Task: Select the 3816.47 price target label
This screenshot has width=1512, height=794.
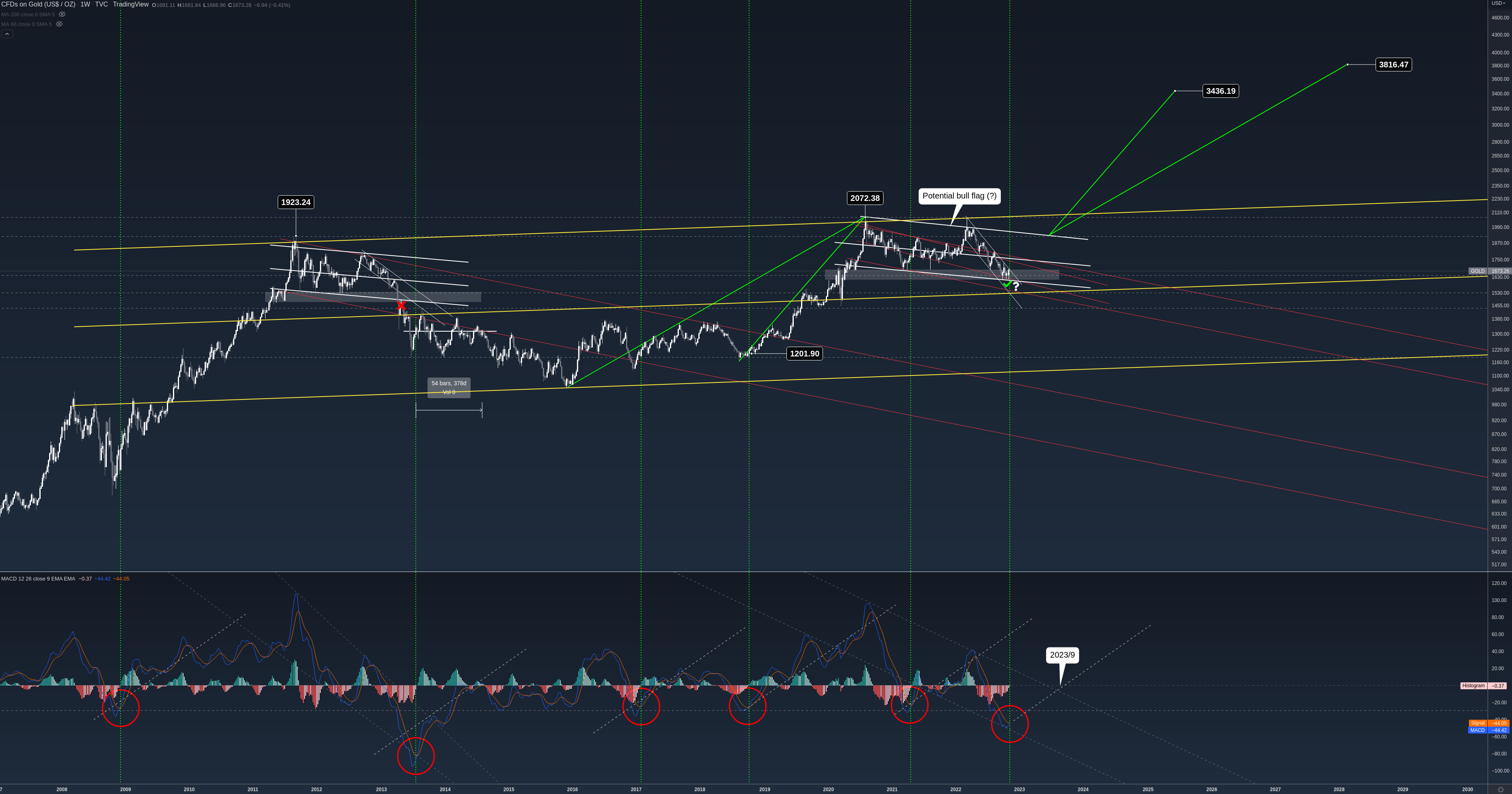Action: [1393, 65]
